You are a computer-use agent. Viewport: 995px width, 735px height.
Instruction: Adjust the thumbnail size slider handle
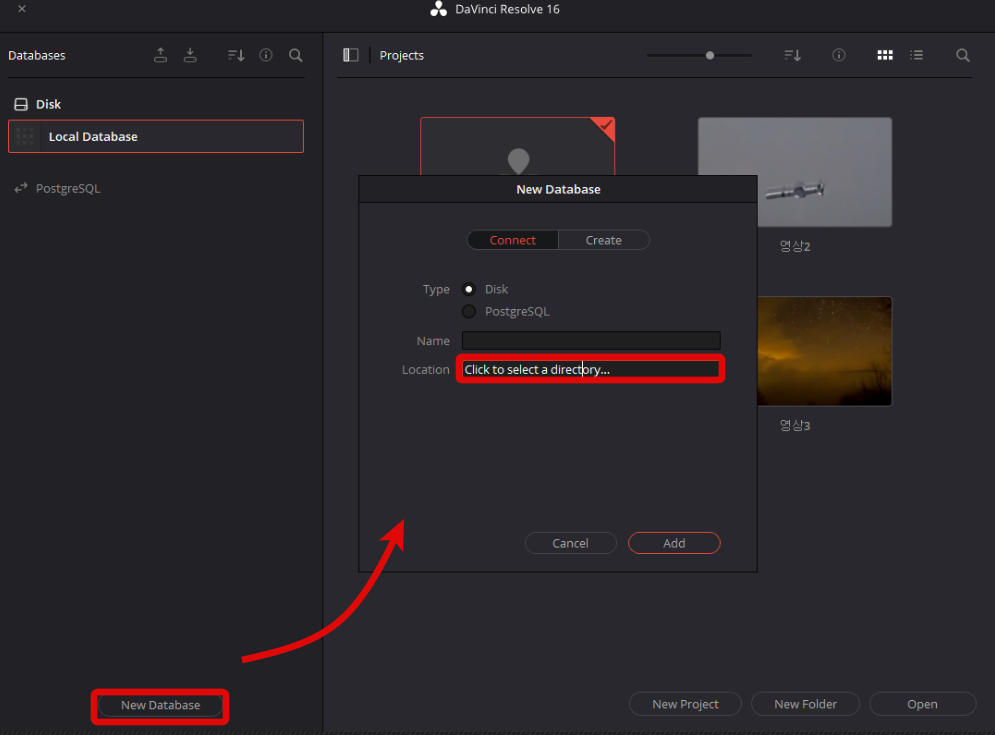coord(710,55)
